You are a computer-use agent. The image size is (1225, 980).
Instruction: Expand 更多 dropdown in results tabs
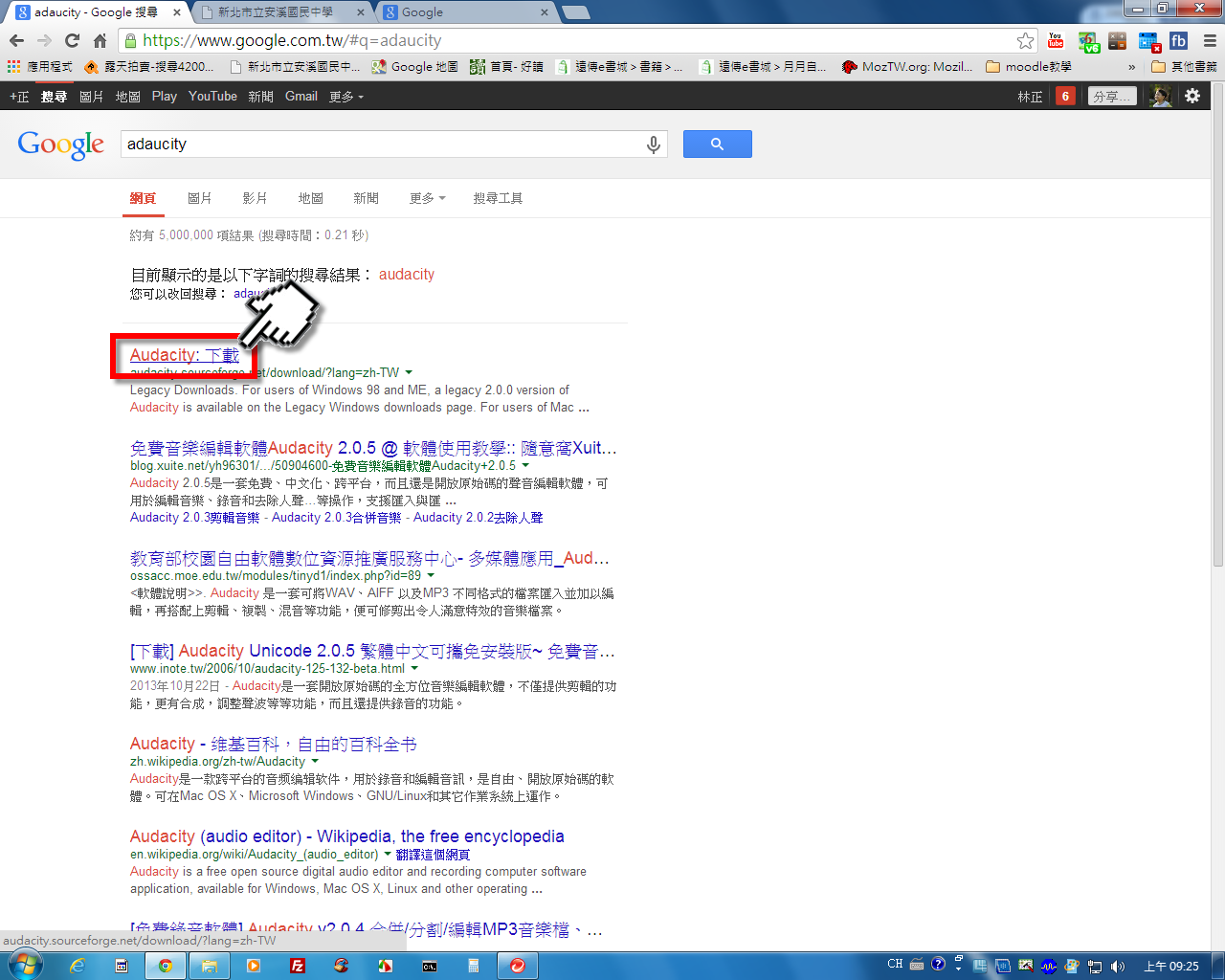click(427, 198)
